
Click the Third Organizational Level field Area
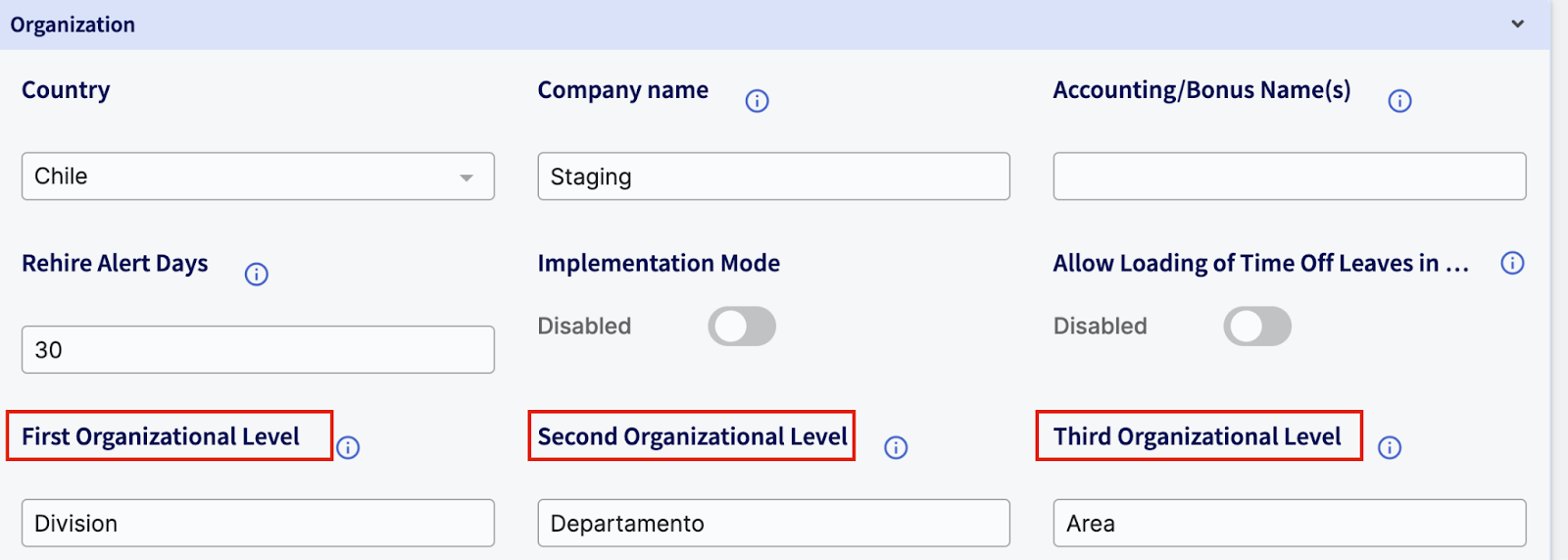pos(1289,523)
